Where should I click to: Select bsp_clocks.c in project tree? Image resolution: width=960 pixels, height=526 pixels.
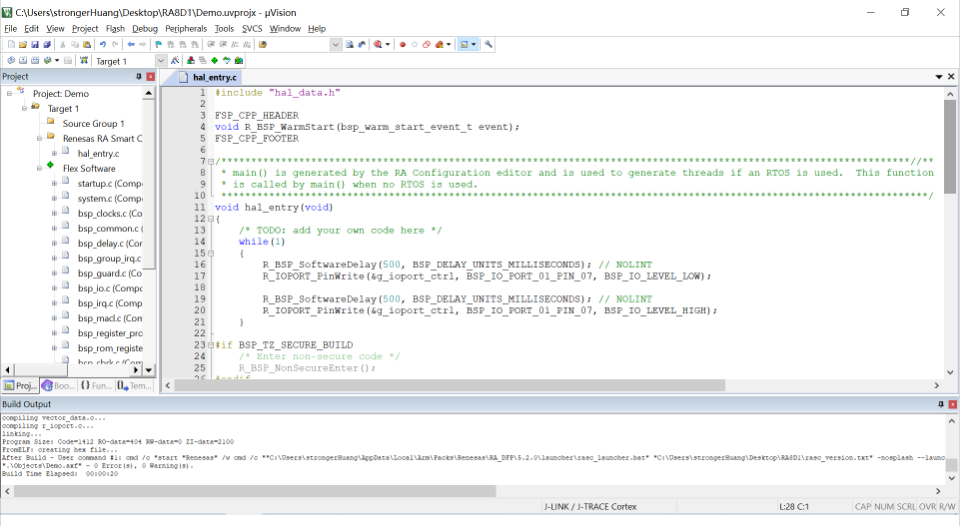pyautogui.click(x=110, y=213)
